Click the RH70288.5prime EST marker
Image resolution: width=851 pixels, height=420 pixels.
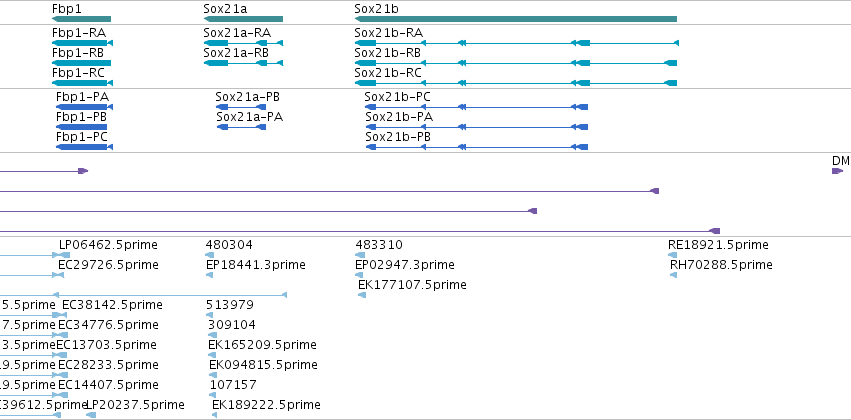pos(674,275)
